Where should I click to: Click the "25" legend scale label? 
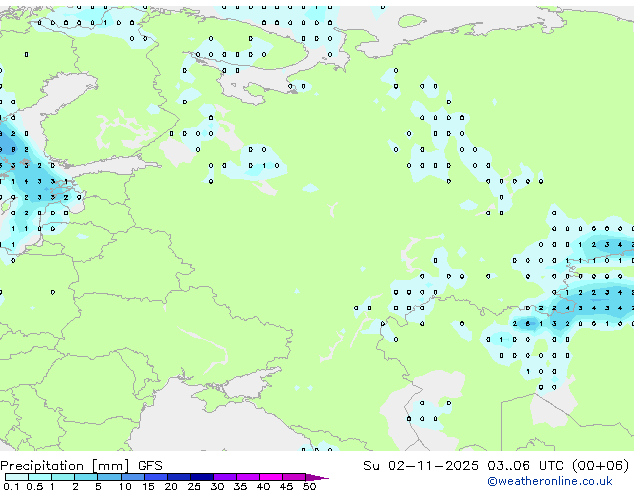tap(194, 486)
